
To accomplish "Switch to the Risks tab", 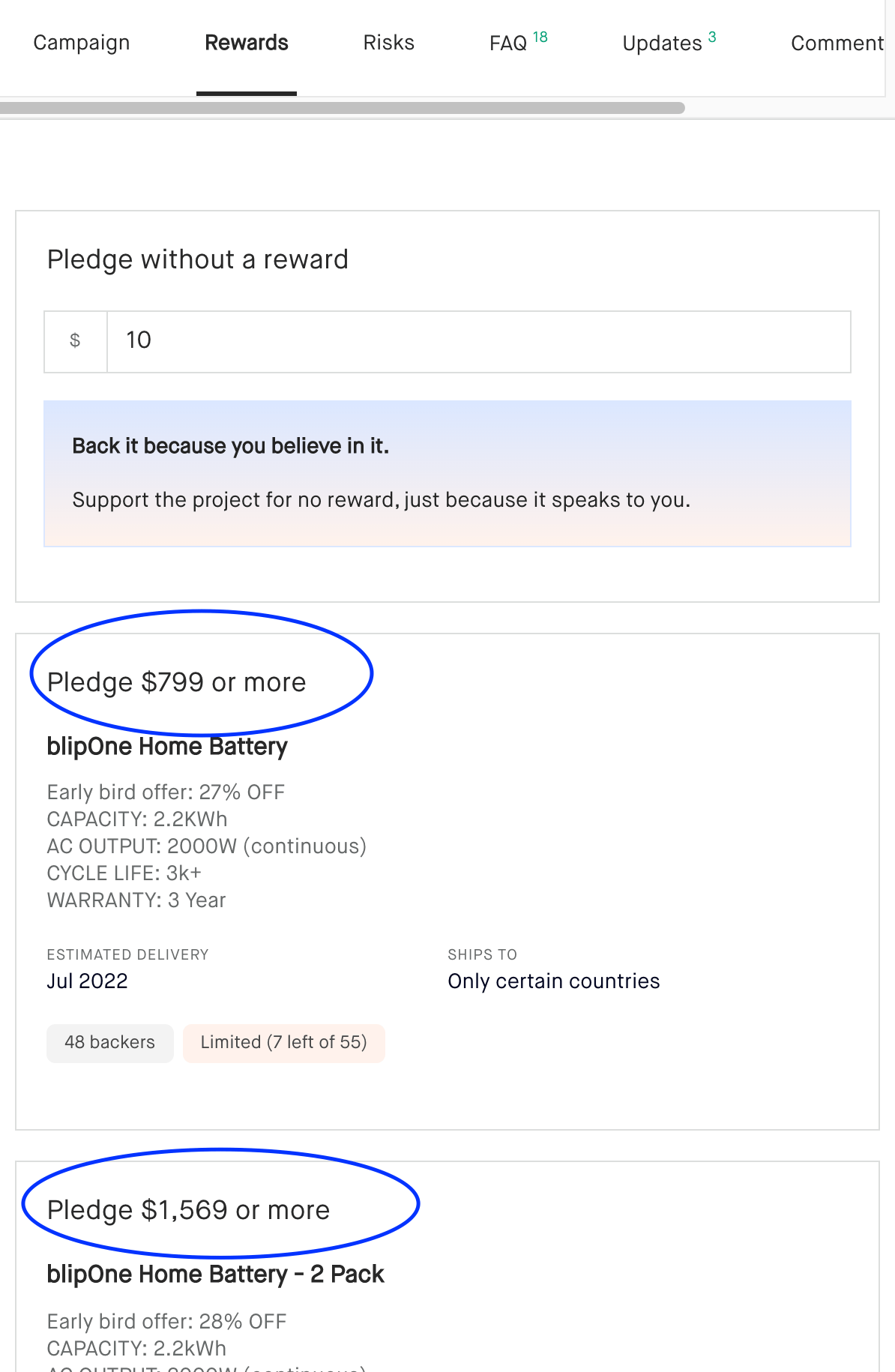I will (388, 43).
